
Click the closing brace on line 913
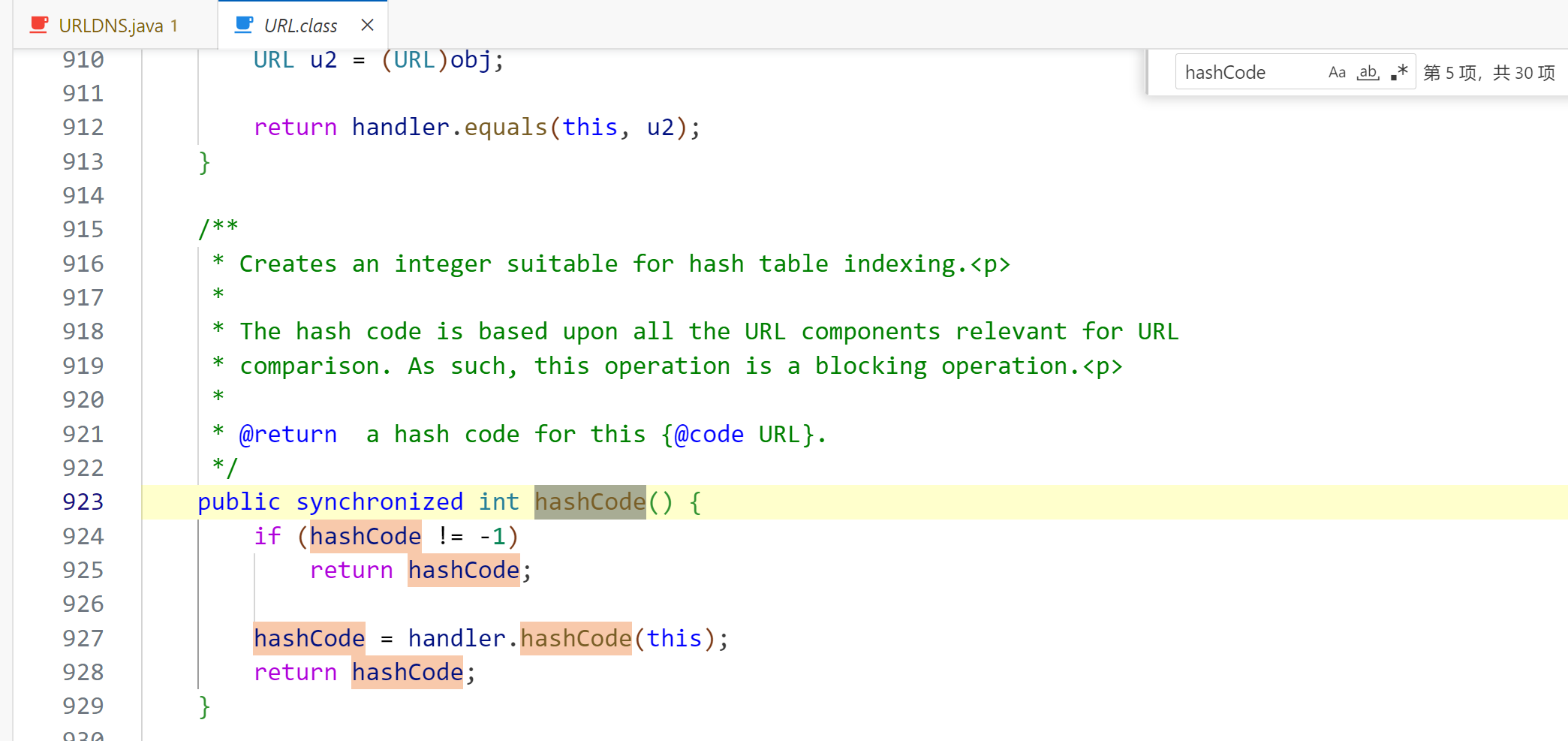coord(204,162)
